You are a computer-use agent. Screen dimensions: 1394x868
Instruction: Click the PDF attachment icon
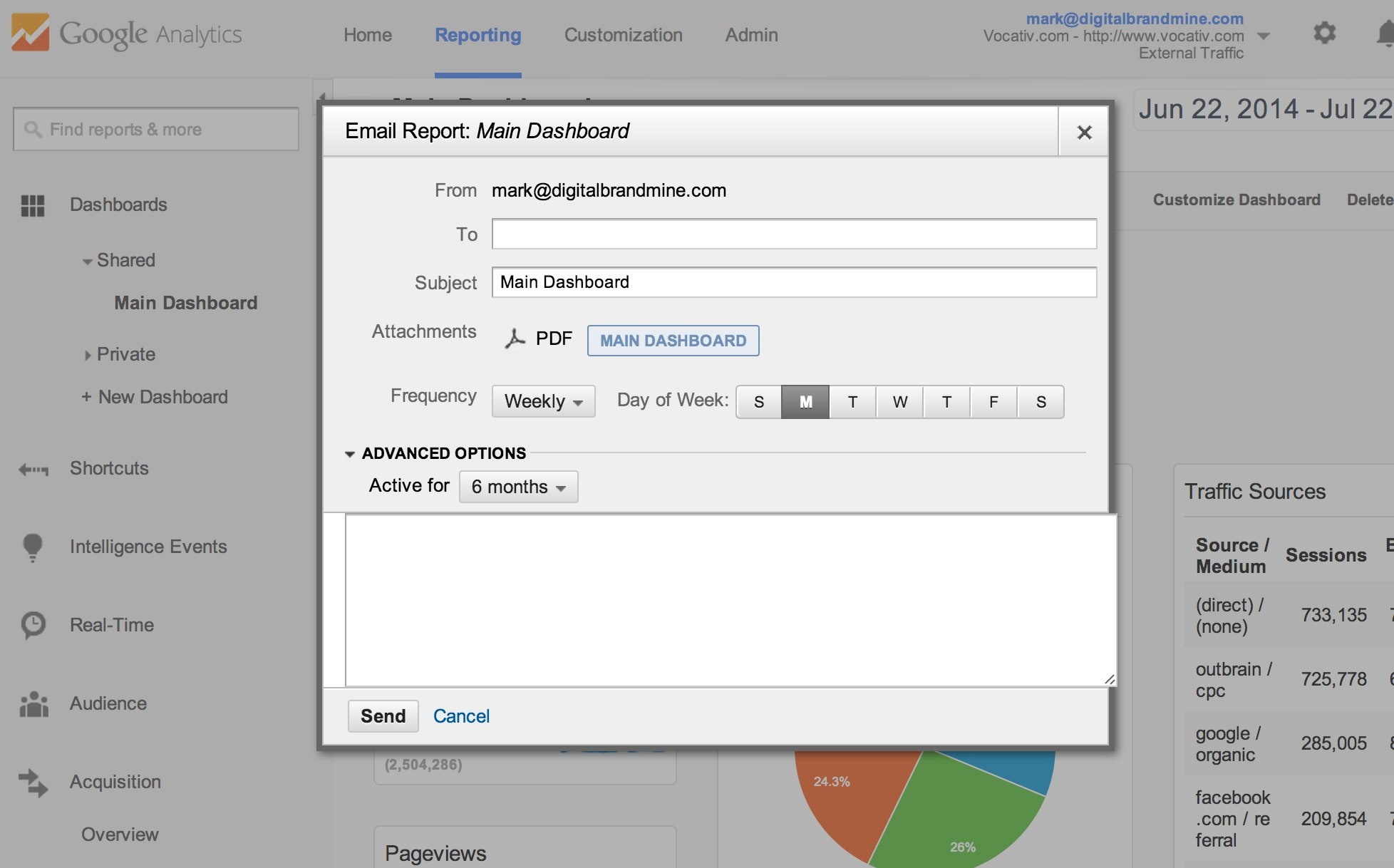(x=515, y=339)
